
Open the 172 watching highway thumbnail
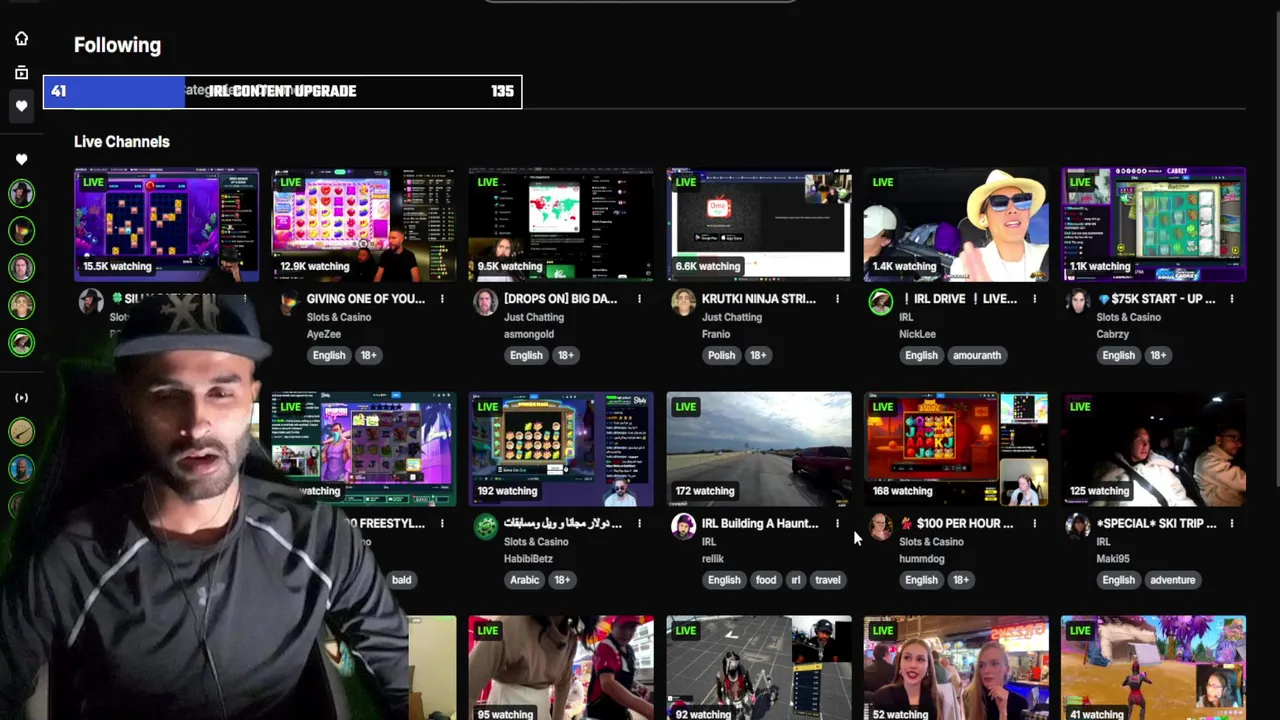click(x=759, y=449)
